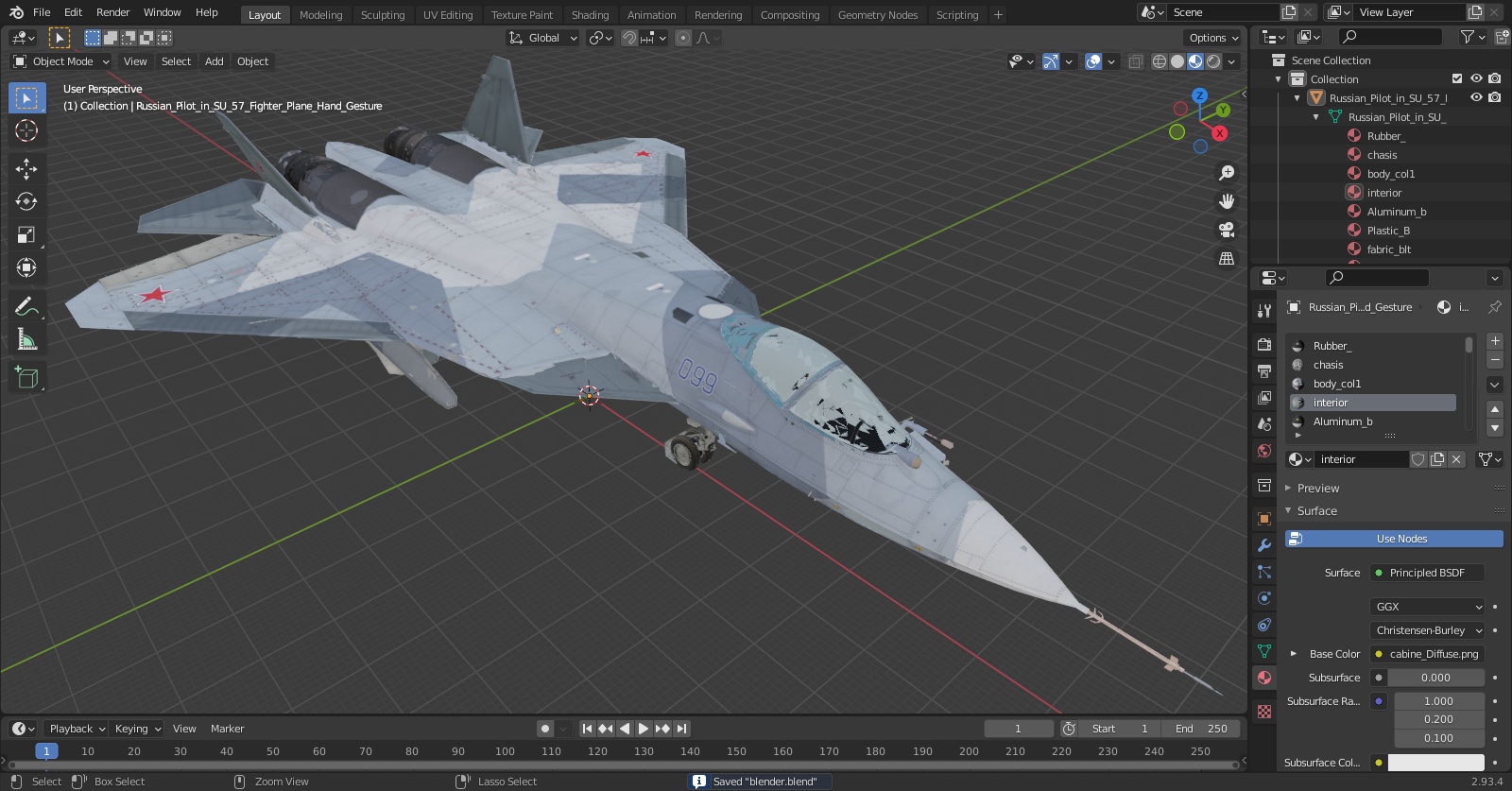Collapse Collection in outliner tree
This screenshot has width=1512, height=791.
pos(1279,79)
